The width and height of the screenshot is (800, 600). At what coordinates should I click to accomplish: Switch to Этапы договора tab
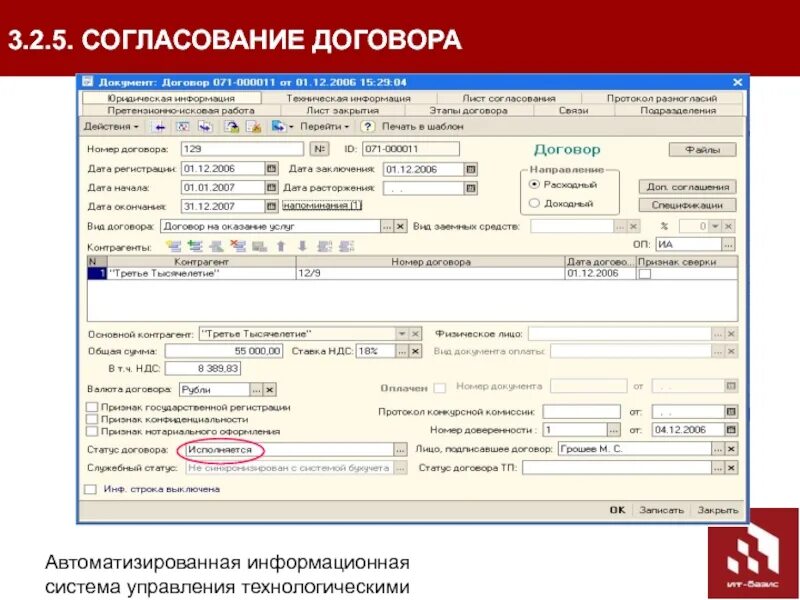point(468,110)
